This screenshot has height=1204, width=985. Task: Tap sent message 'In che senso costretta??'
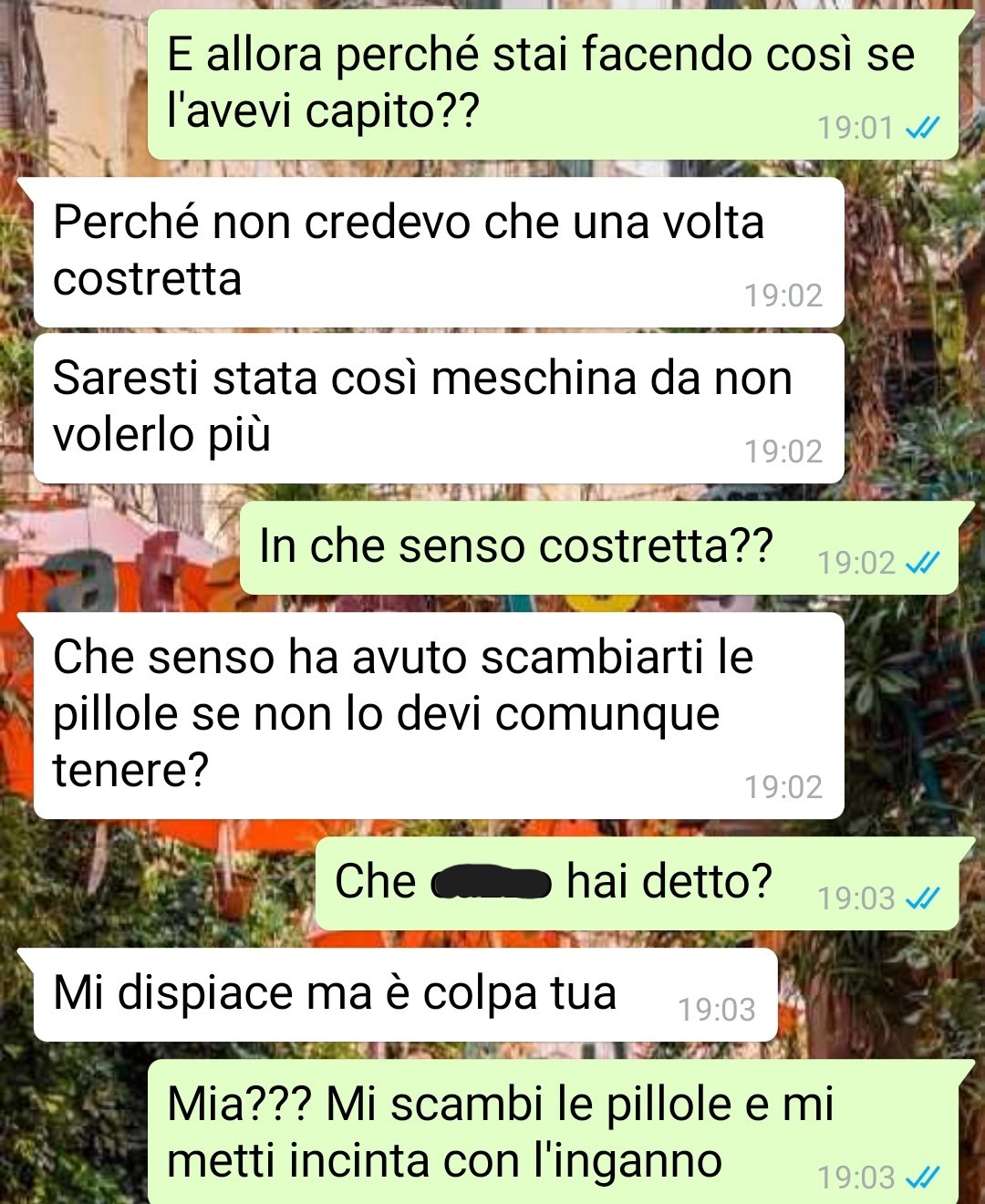[599, 547]
